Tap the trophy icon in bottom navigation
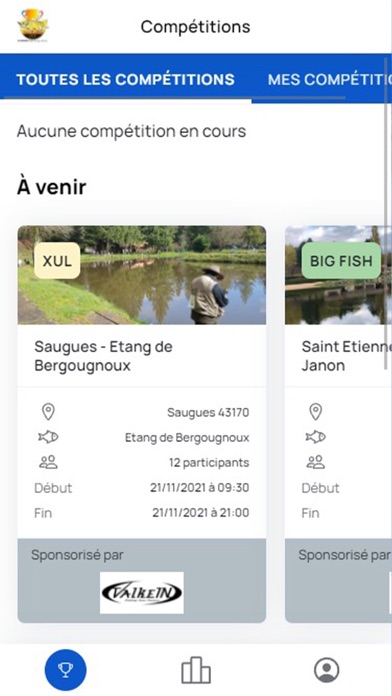This screenshot has height=696, width=392. [66, 670]
